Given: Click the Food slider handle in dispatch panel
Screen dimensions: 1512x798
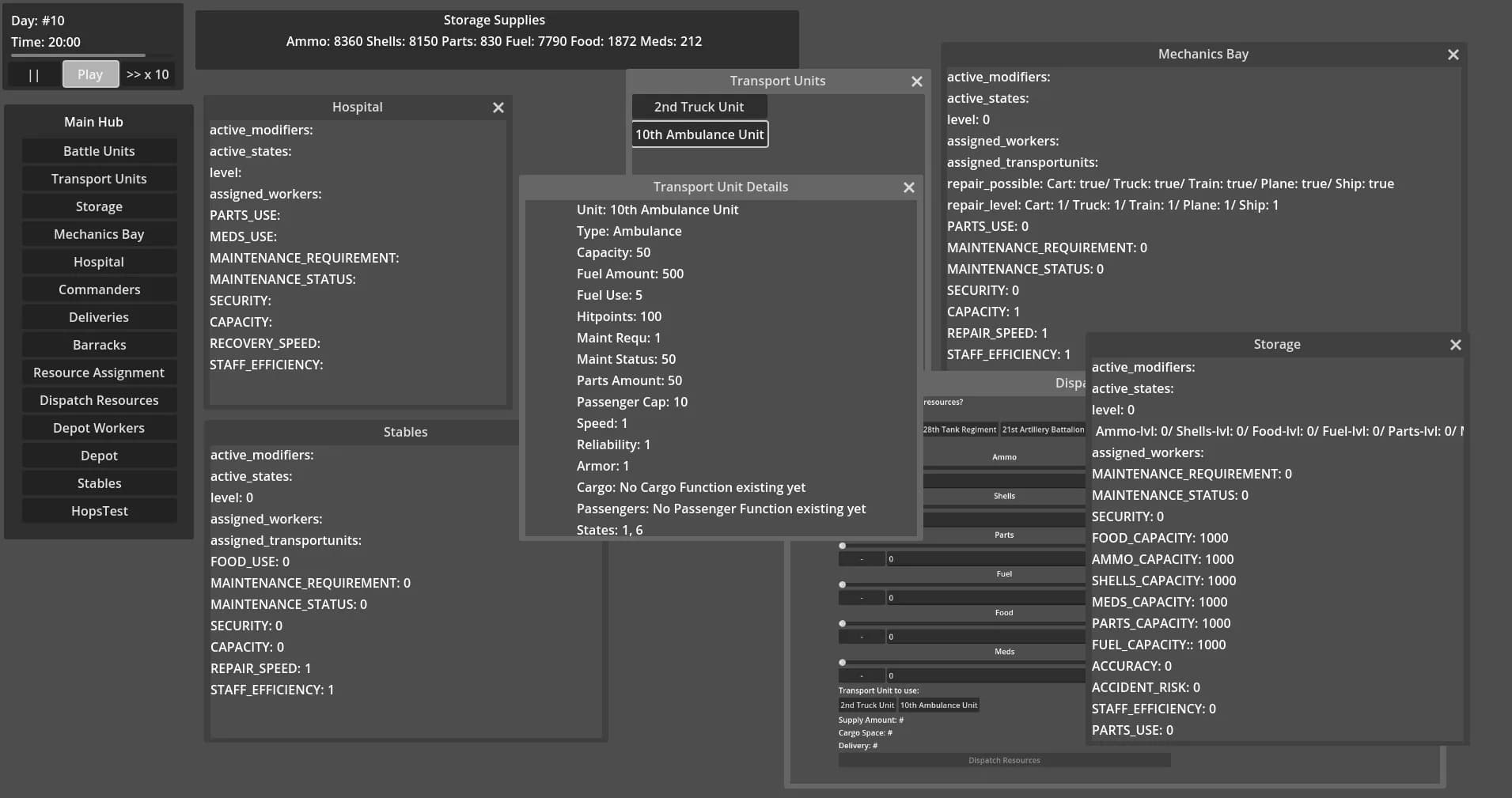Looking at the screenshot, I should (843, 623).
